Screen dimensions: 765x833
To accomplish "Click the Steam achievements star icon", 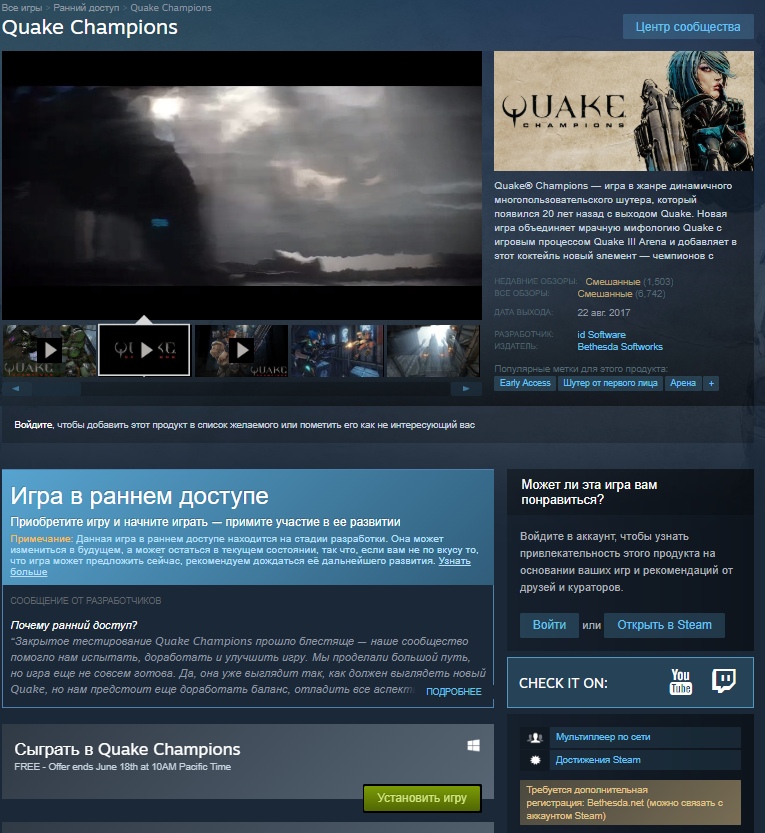I will click(x=535, y=760).
